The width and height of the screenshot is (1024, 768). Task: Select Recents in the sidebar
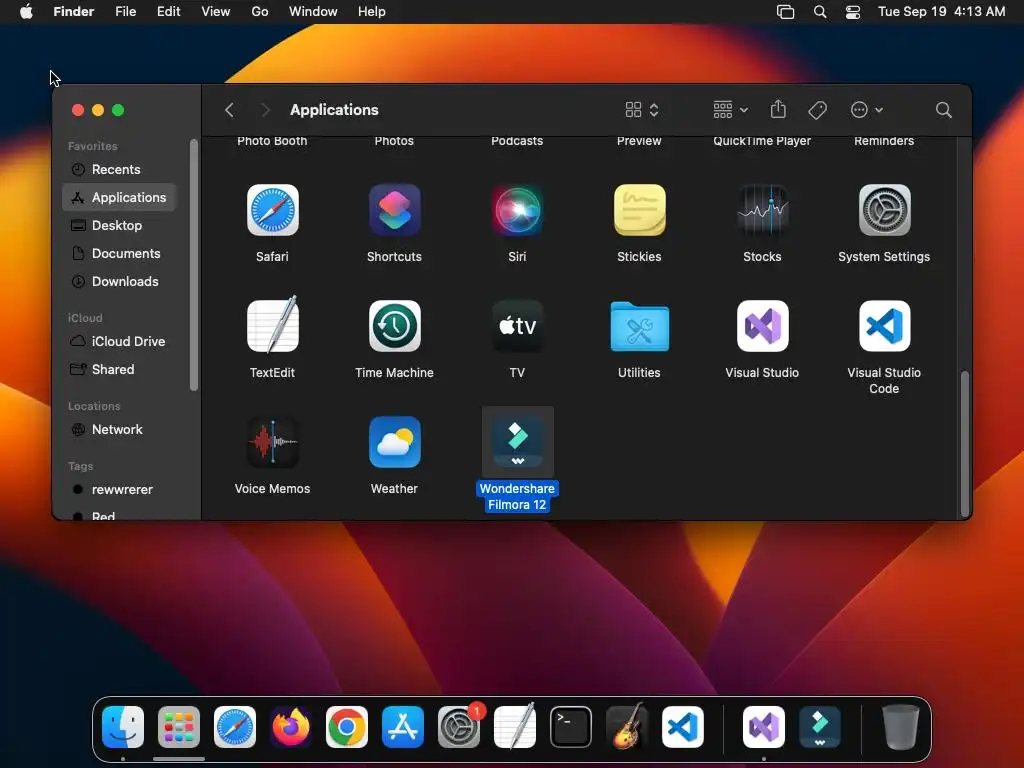(120, 170)
